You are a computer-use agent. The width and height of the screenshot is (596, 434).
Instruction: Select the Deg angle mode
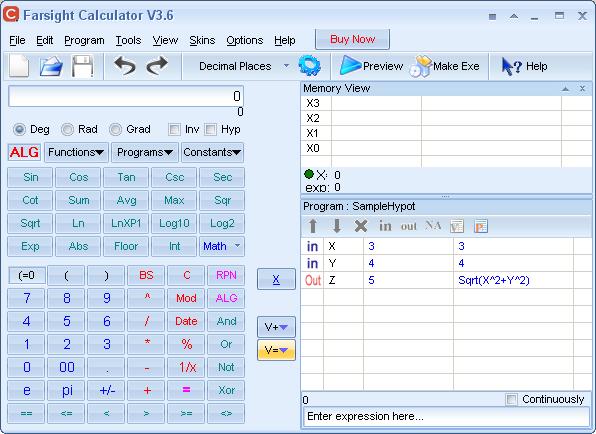click(19, 130)
